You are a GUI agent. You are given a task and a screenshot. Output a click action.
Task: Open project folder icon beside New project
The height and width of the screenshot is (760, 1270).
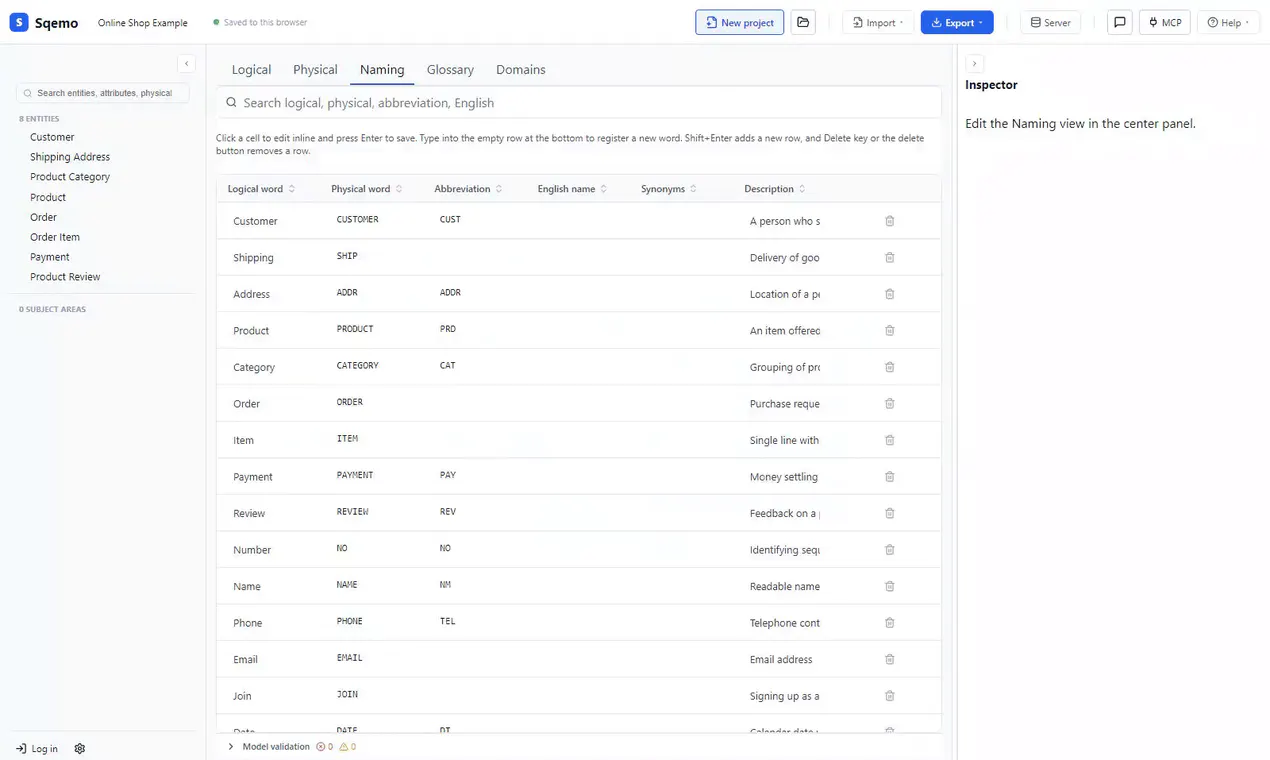[803, 22]
